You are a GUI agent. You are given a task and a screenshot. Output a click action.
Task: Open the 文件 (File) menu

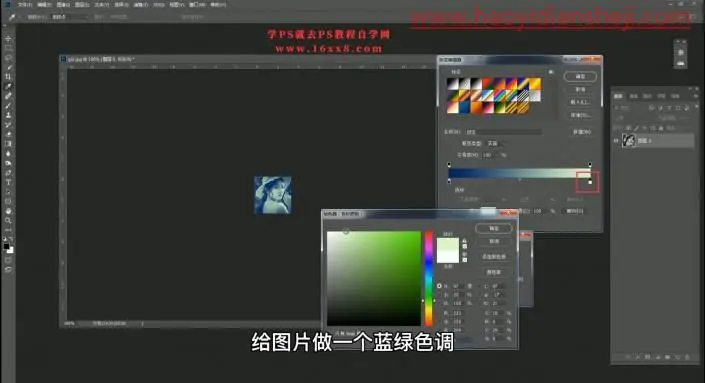click(x=25, y=4)
